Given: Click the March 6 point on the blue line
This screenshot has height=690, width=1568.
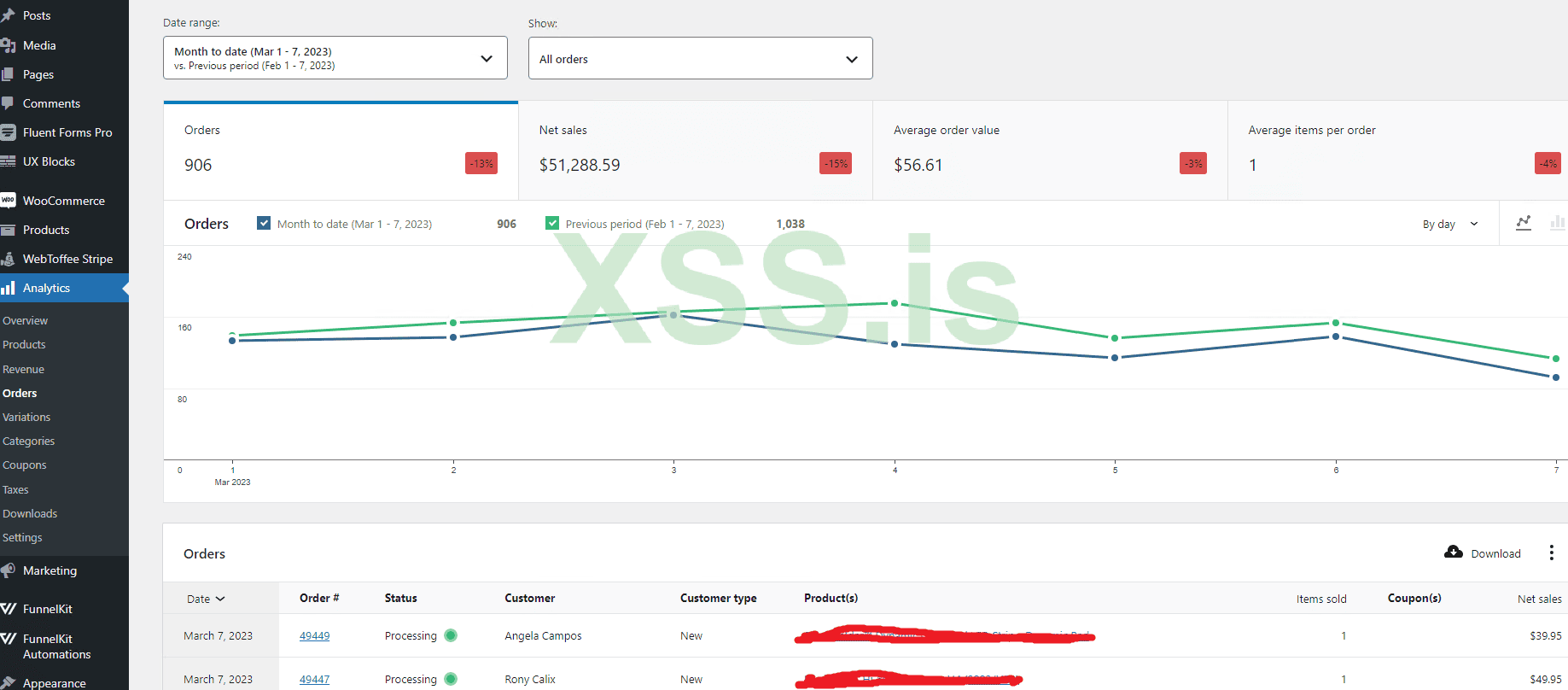Looking at the screenshot, I should coord(1336,336).
